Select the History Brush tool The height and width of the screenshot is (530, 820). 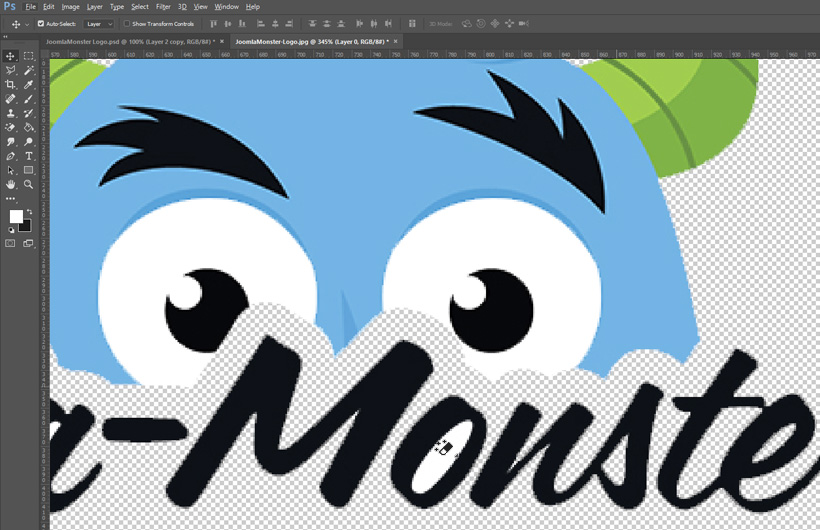[28, 113]
